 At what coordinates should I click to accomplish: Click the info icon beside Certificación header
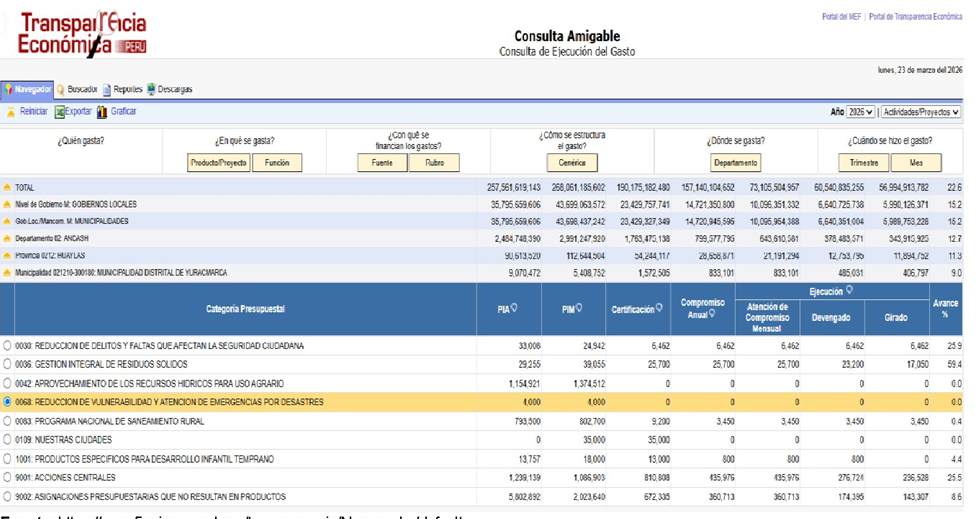(x=659, y=309)
